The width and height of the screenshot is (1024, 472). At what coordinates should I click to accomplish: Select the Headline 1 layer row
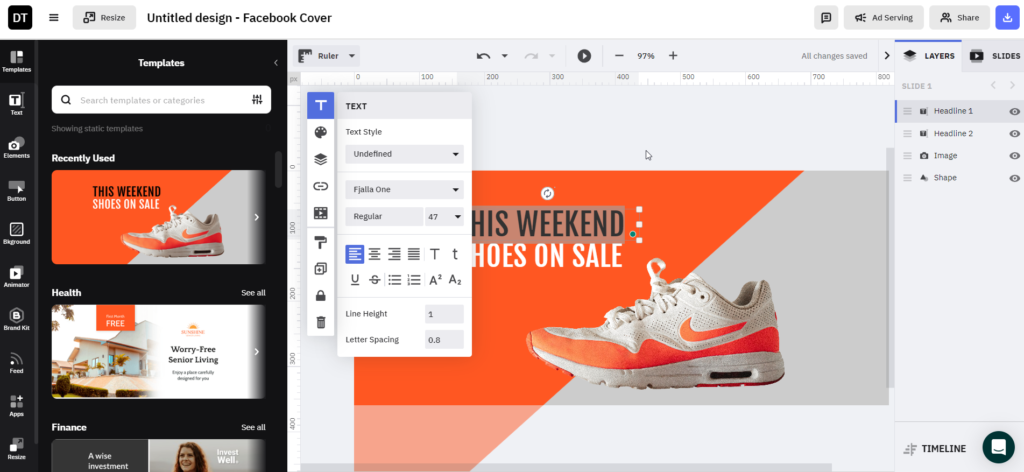pos(959,112)
